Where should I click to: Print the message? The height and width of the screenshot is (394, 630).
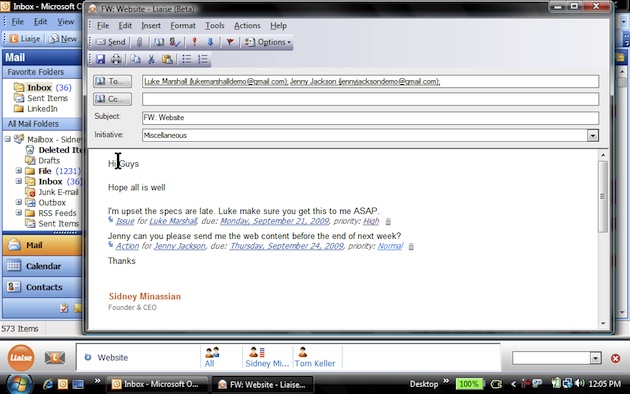(x=116, y=59)
